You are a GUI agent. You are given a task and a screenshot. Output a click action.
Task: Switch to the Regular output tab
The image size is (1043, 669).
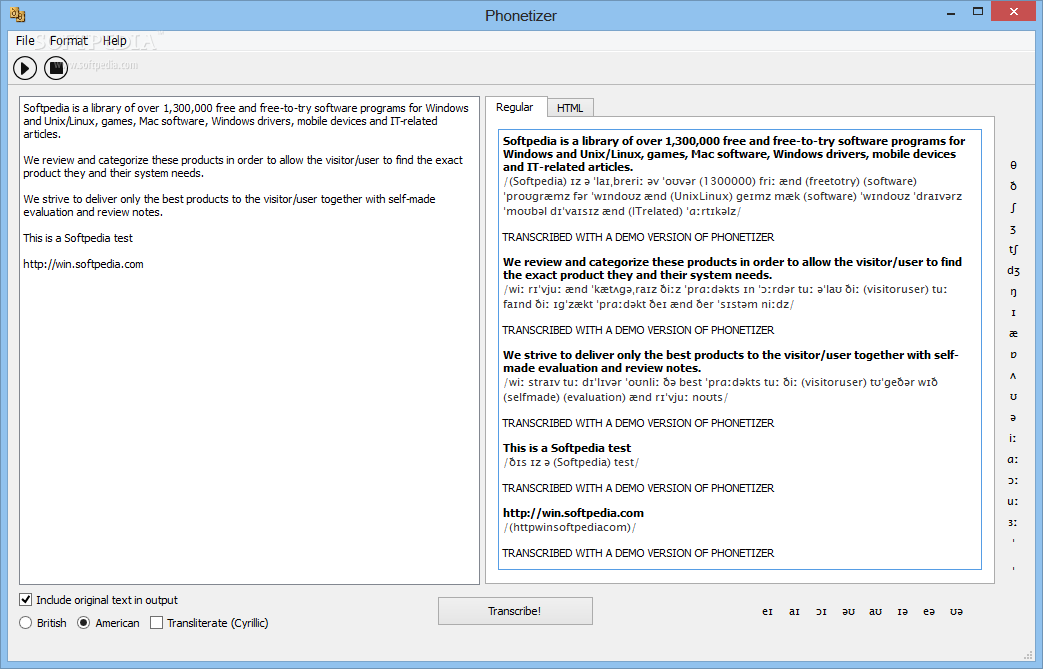(x=515, y=107)
